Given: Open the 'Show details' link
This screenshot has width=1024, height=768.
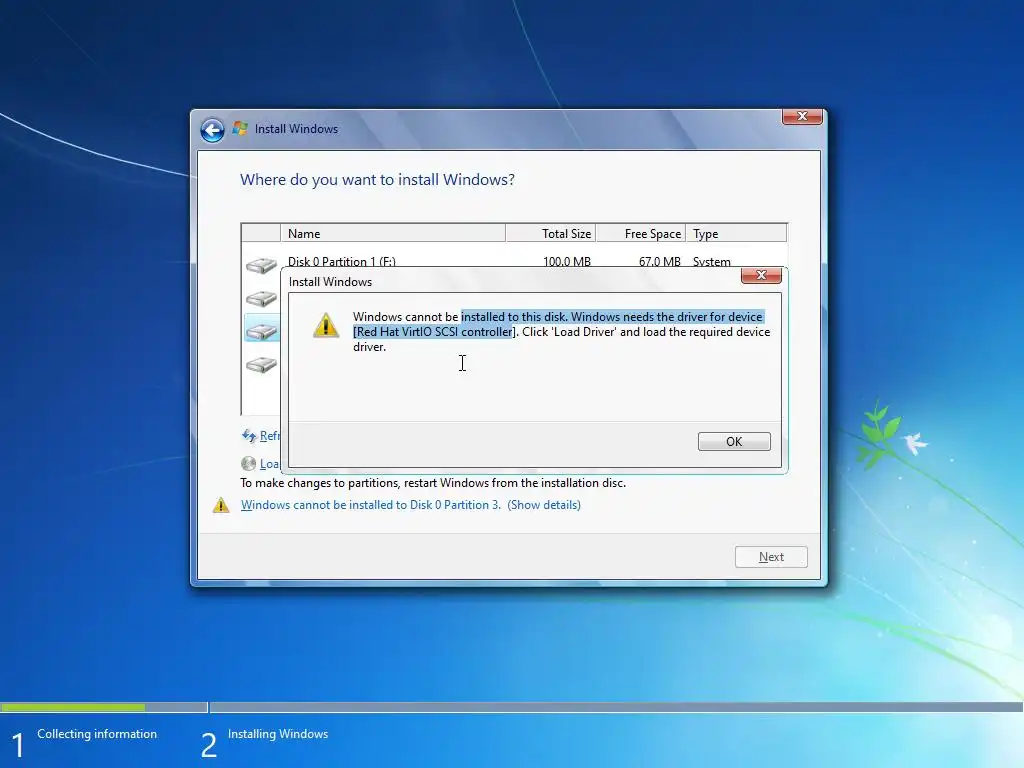Looking at the screenshot, I should click(x=544, y=505).
